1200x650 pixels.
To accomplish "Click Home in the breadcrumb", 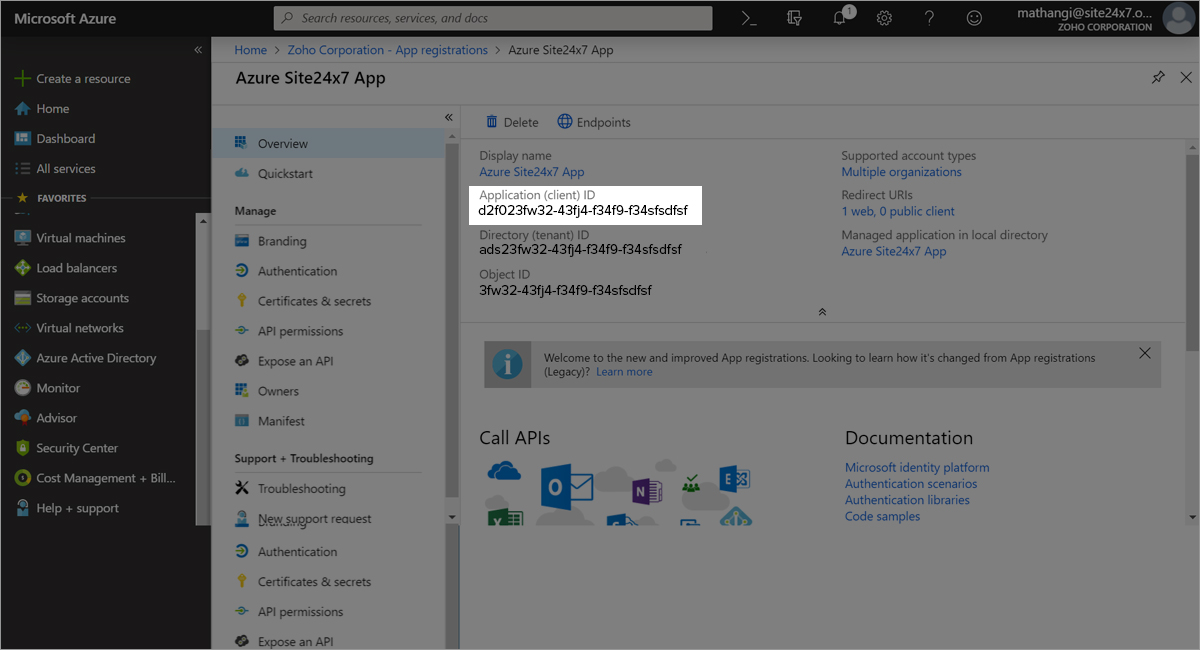I will [251, 49].
